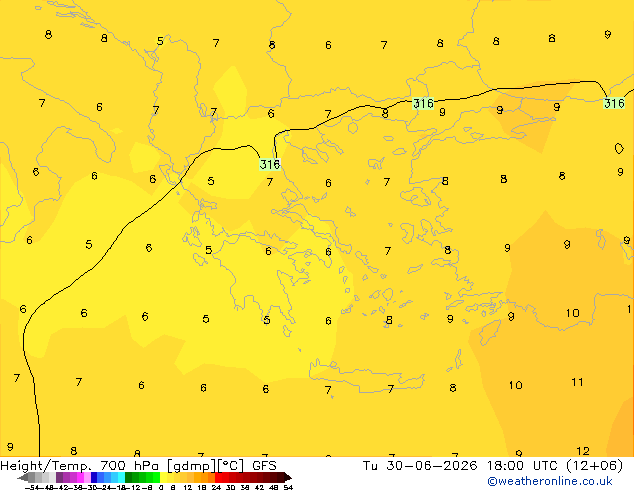Click the dark maroon right arrow of the color scale
The width and height of the screenshot is (634, 490).
(x=288, y=477)
